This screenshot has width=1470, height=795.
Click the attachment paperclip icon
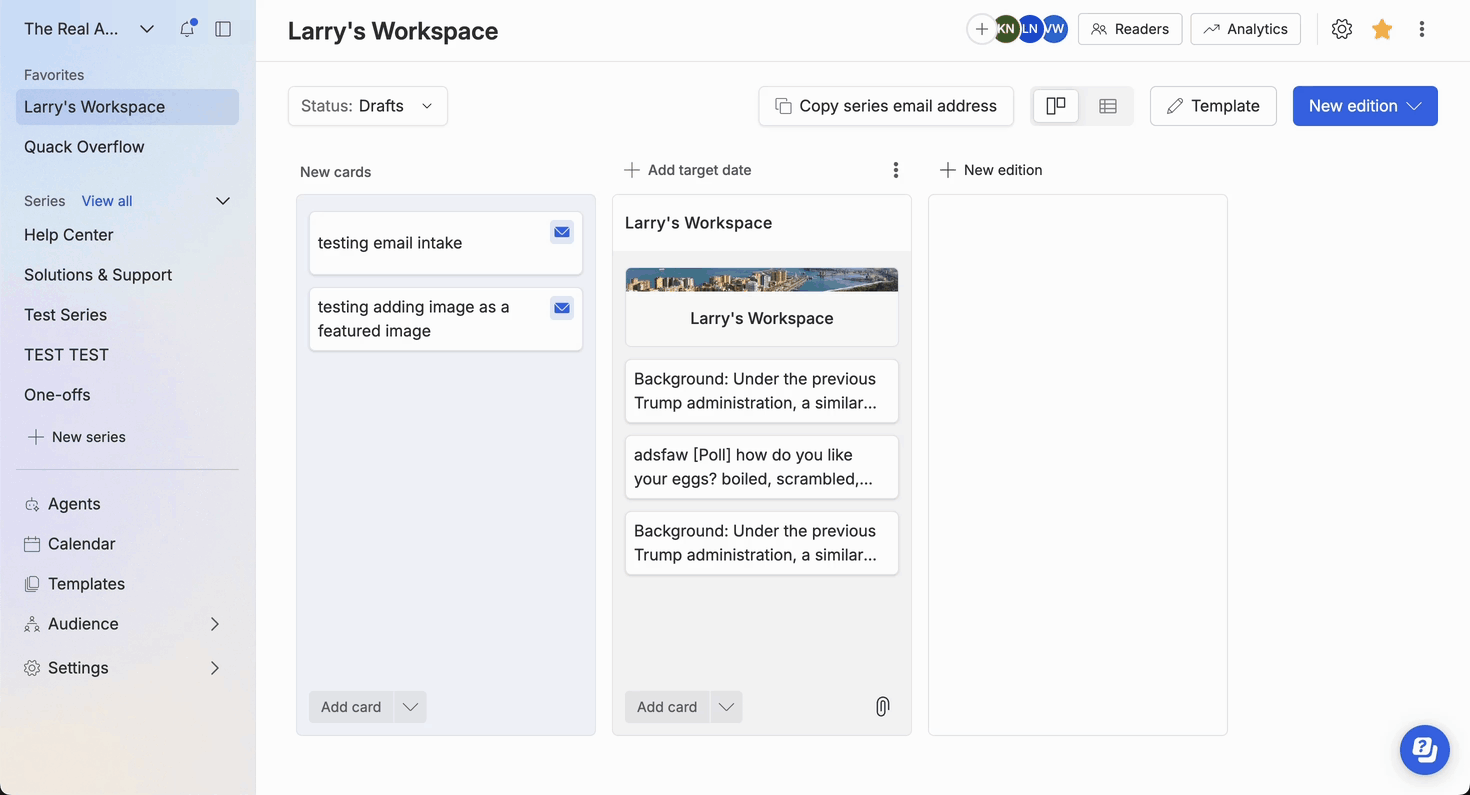pos(882,707)
